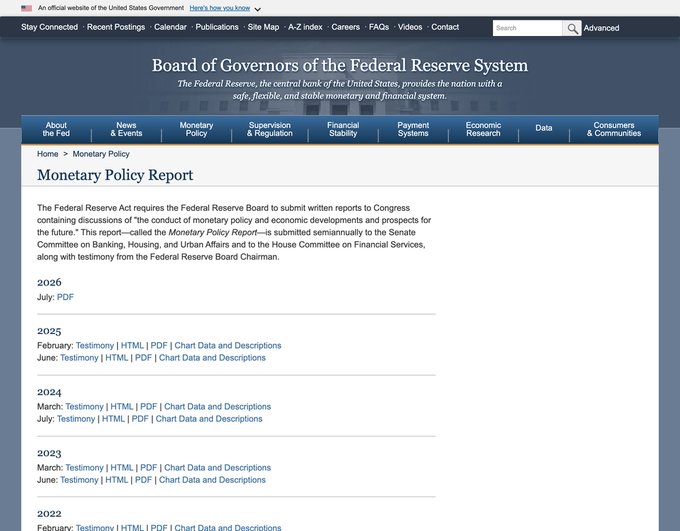The image size is (680, 531).
Task: Open March 2023 HTML report
Action: click(x=122, y=468)
